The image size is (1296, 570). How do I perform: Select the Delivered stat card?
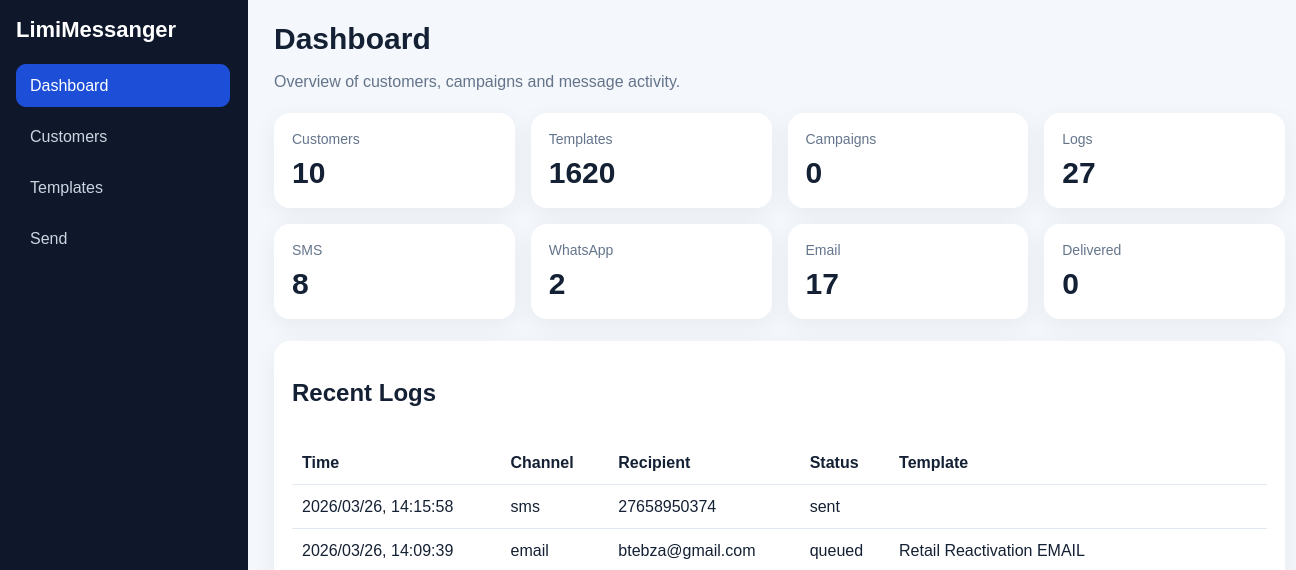point(1164,271)
